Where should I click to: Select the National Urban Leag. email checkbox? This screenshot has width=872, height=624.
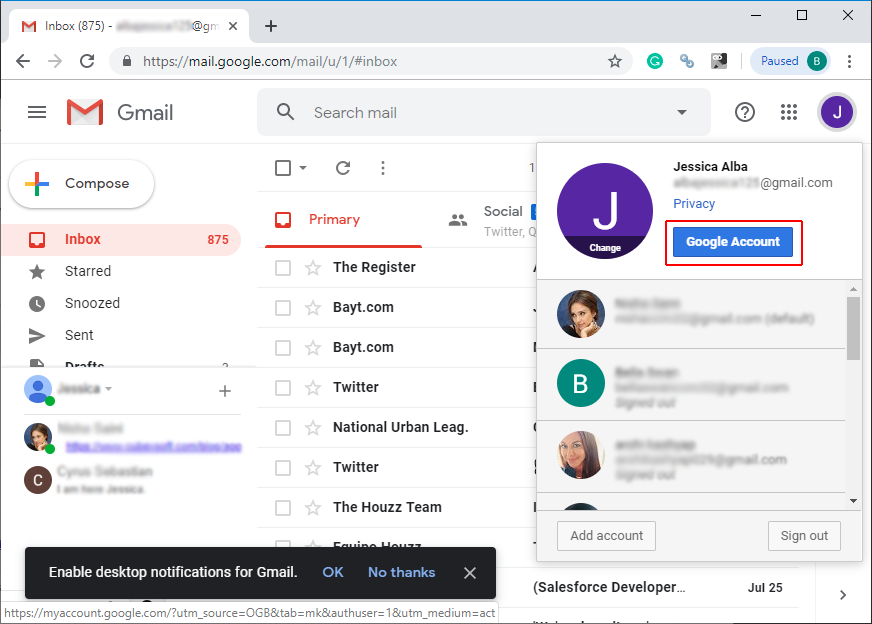283,428
